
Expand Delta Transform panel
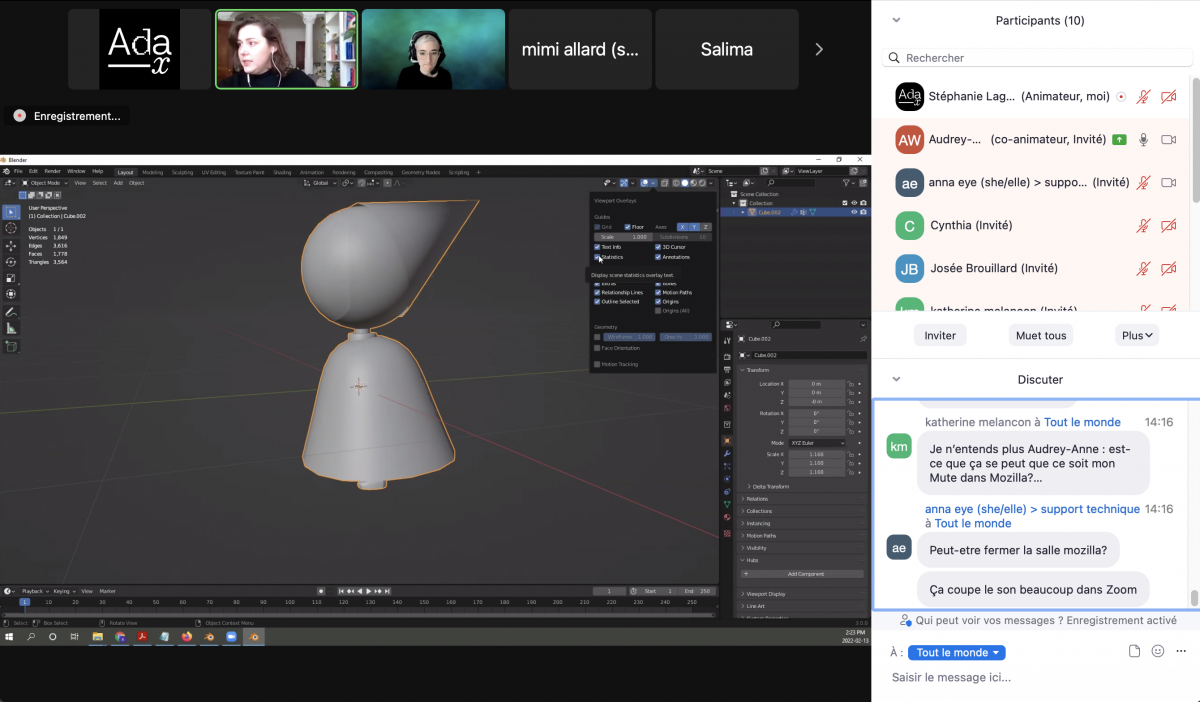click(x=770, y=486)
